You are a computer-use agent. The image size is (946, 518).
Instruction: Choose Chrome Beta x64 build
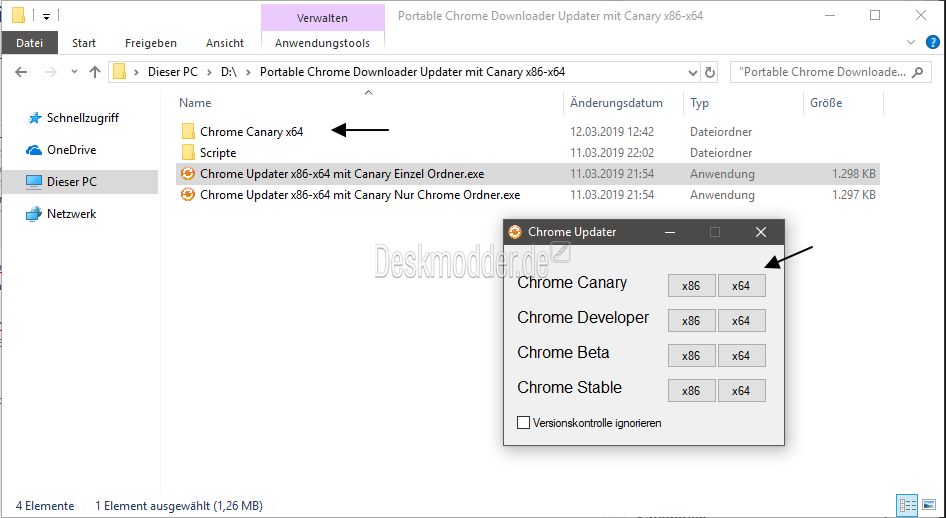(x=741, y=356)
